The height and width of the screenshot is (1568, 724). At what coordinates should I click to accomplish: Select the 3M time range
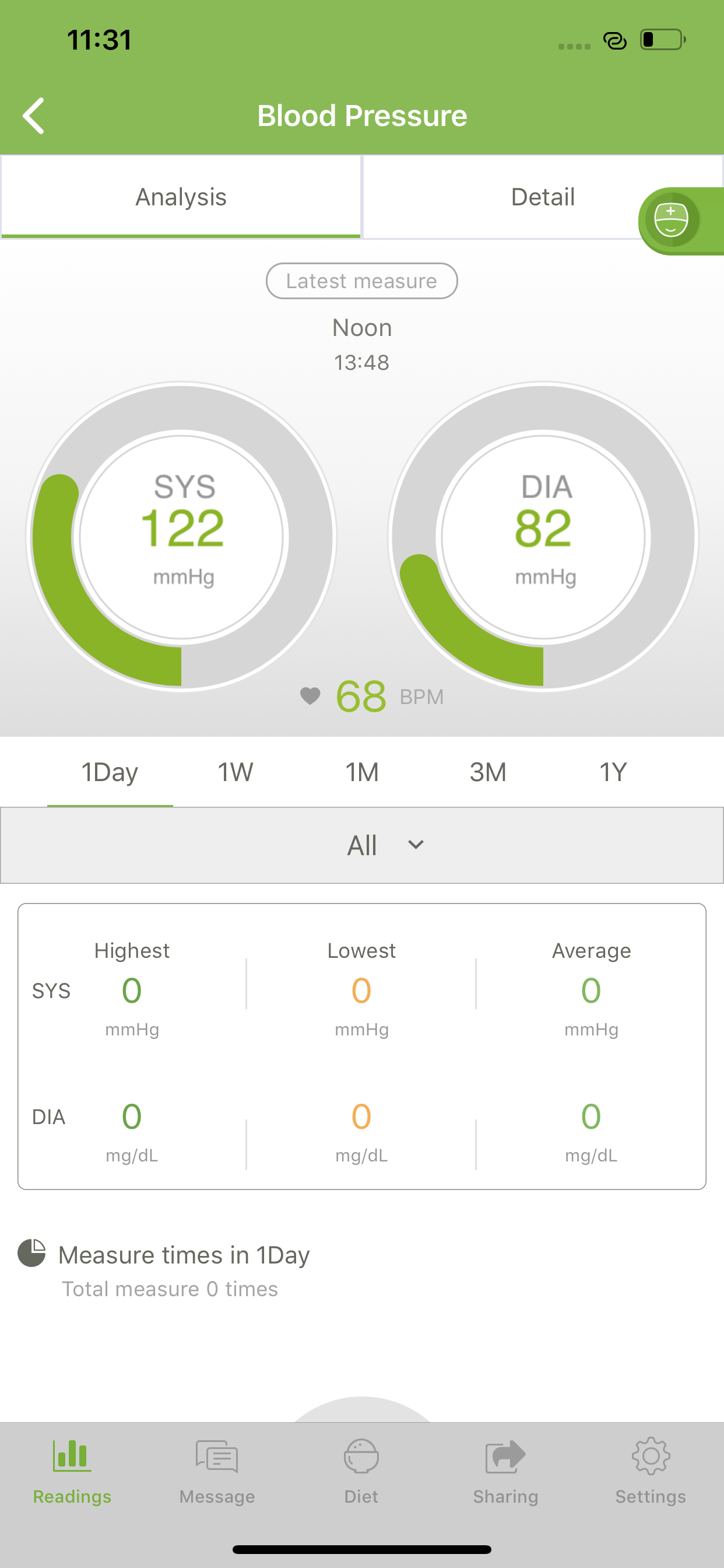click(488, 772)
